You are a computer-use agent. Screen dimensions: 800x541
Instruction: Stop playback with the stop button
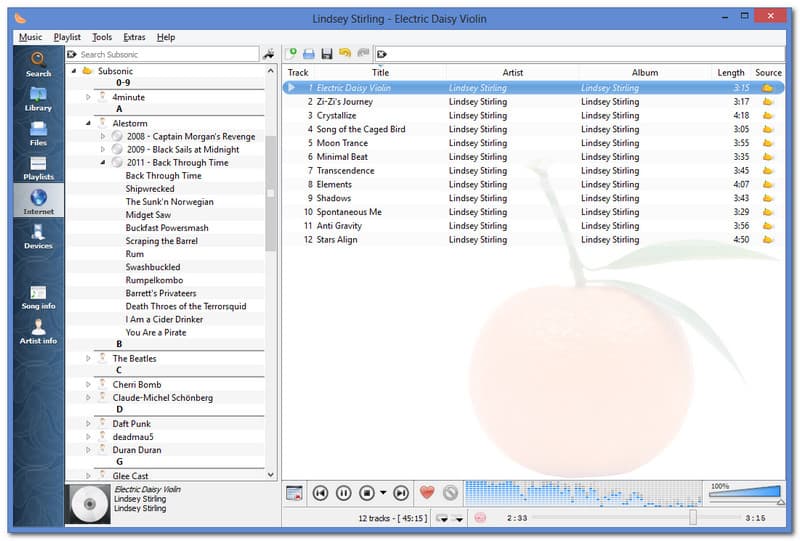367,493
